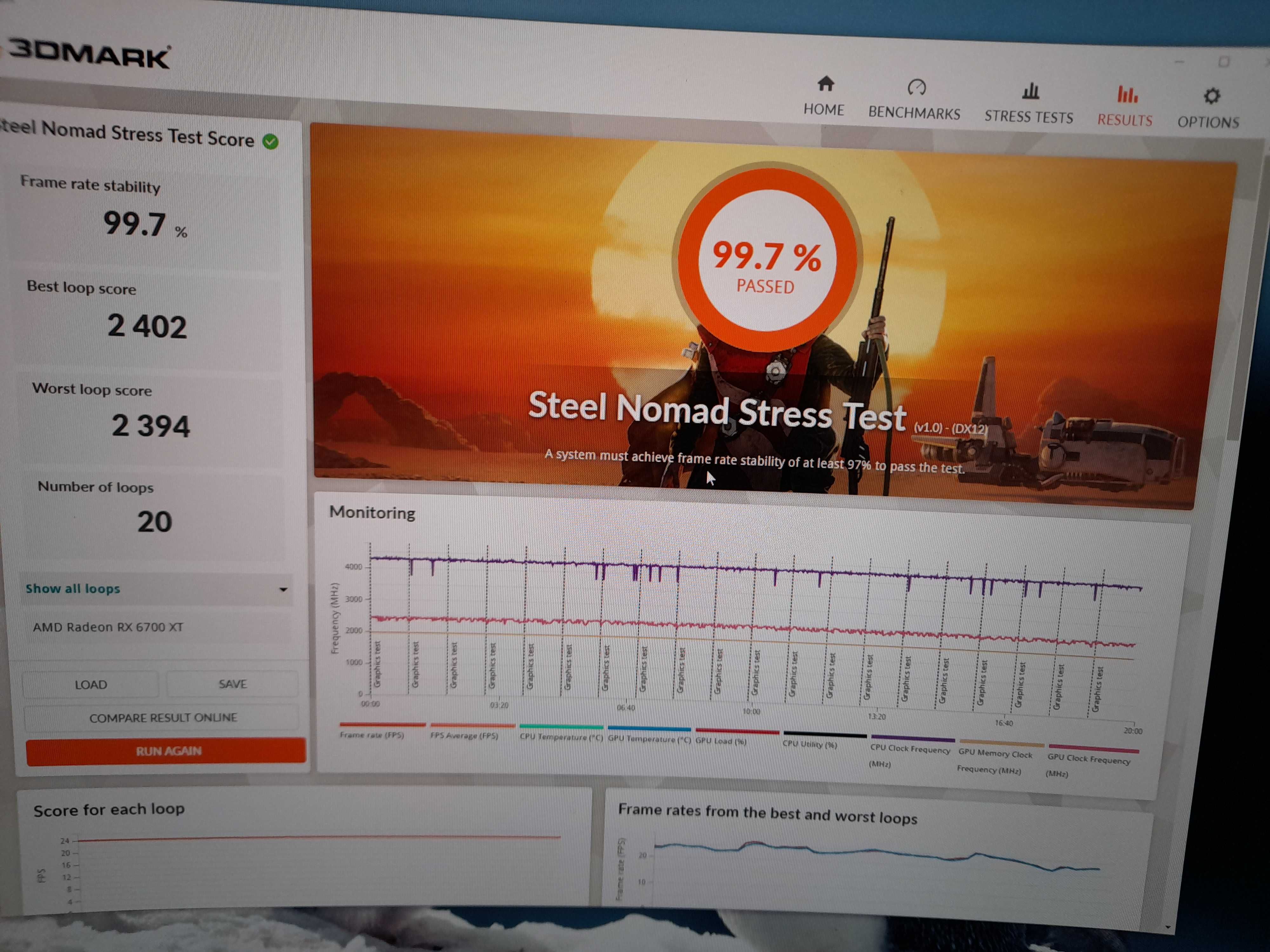Select the RESULTS tab
The width and height of the screenshot is (1270, 952).
[x=1125, y=107]
